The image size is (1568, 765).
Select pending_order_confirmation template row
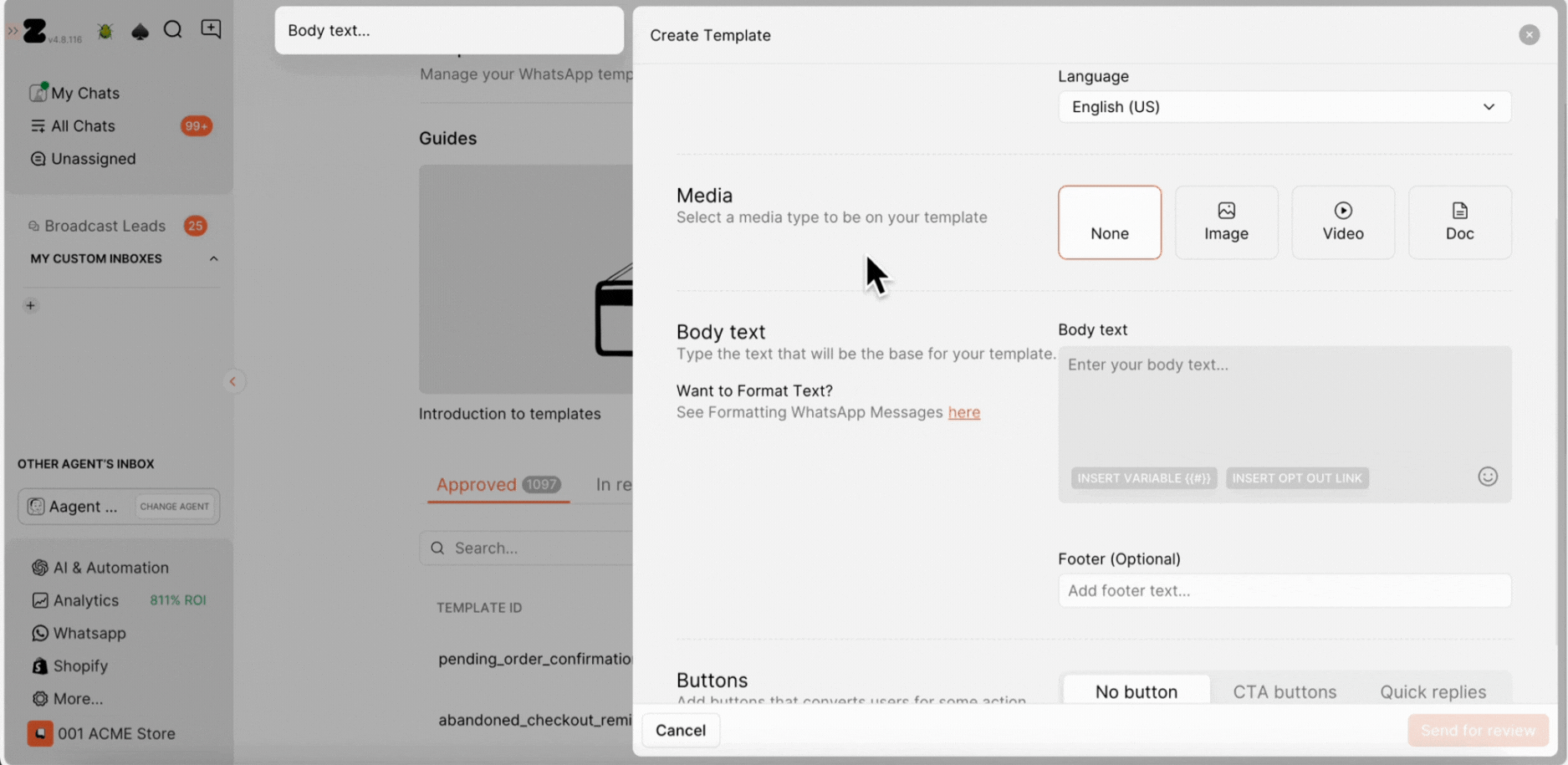(535, 659)
